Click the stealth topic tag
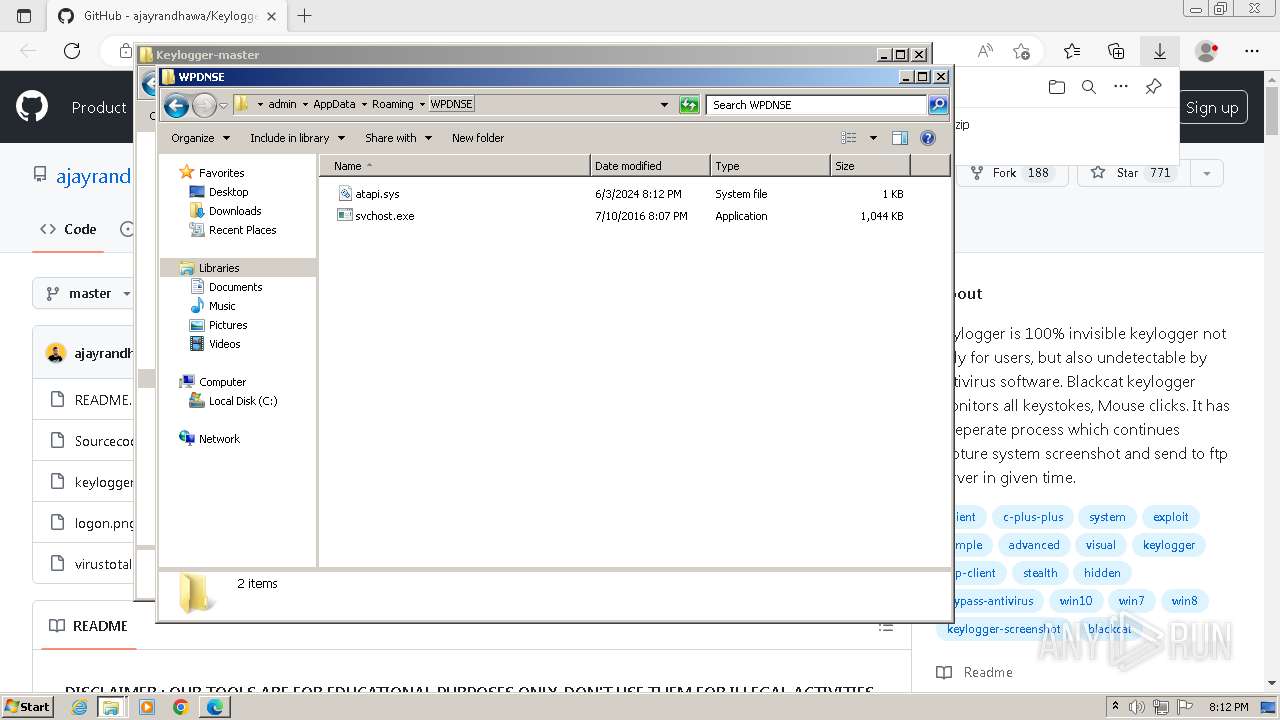This screenshot has width=1280, height=720. click(1040, 573)
